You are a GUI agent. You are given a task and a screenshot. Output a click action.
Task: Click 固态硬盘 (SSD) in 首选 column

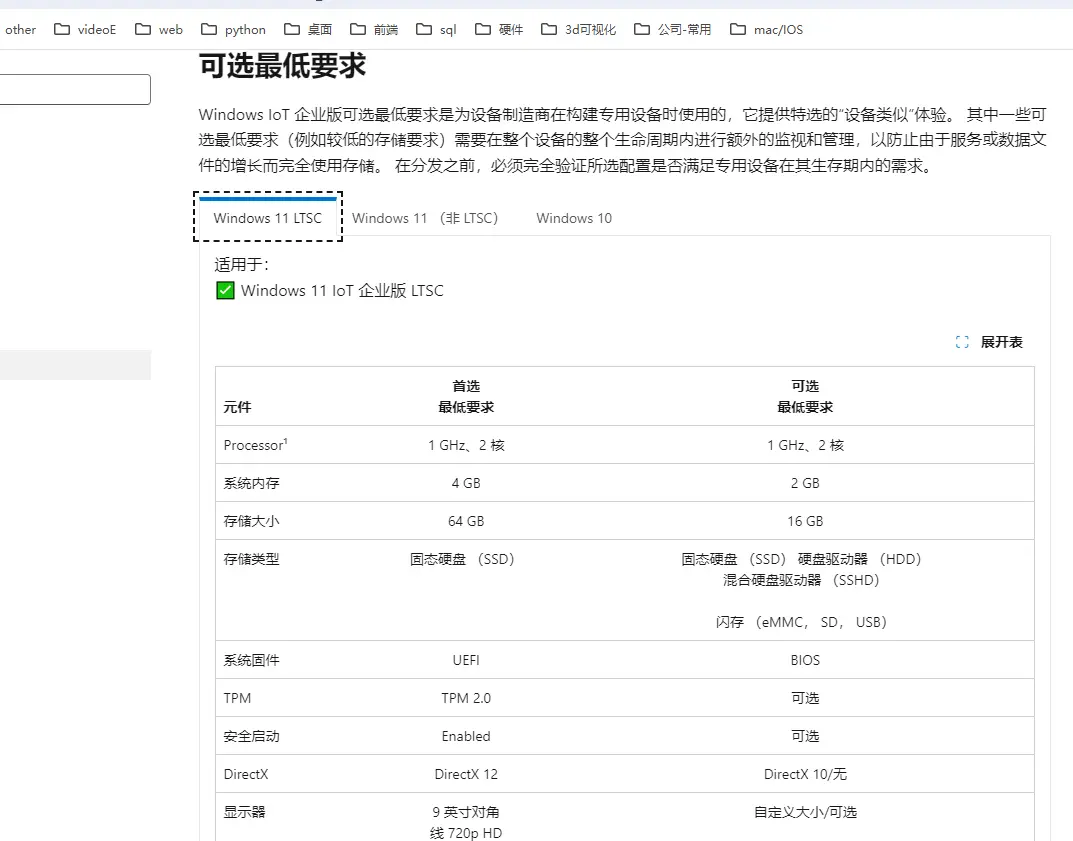tap(463, 559)
